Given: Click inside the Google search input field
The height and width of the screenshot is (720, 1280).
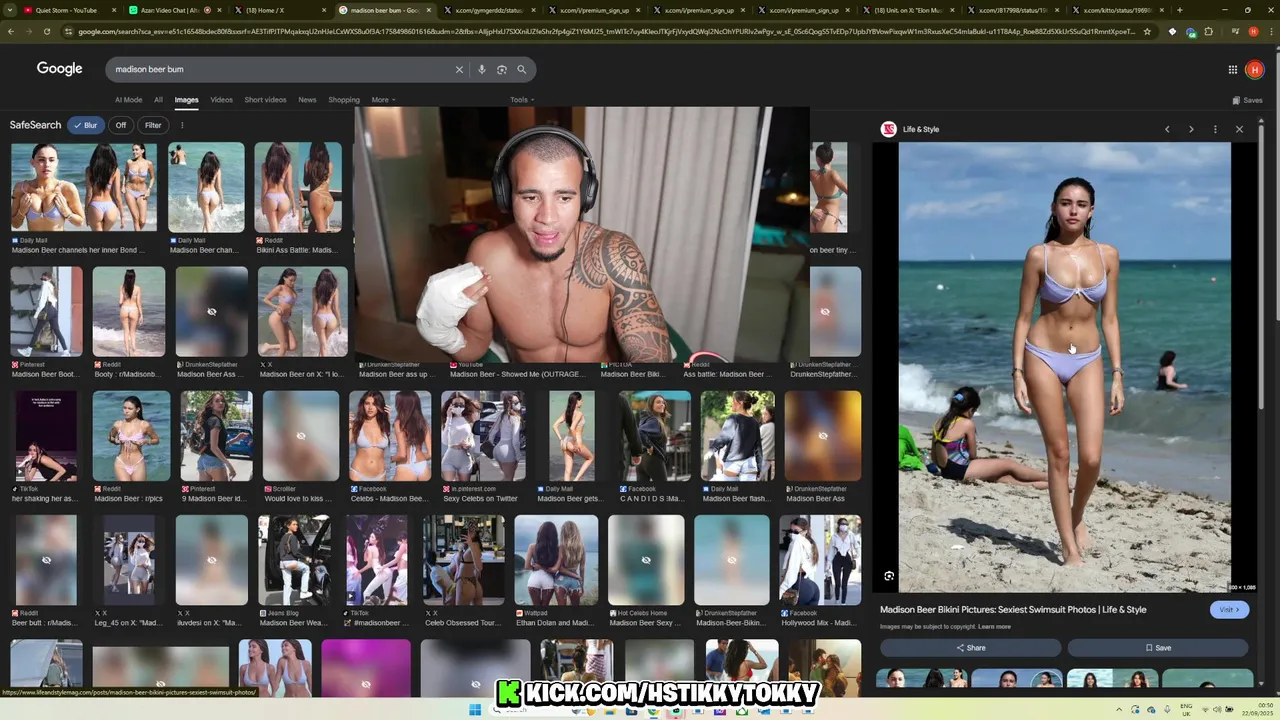Looking at the screenshot, I should pyautogui.click(x=280, y=70).
